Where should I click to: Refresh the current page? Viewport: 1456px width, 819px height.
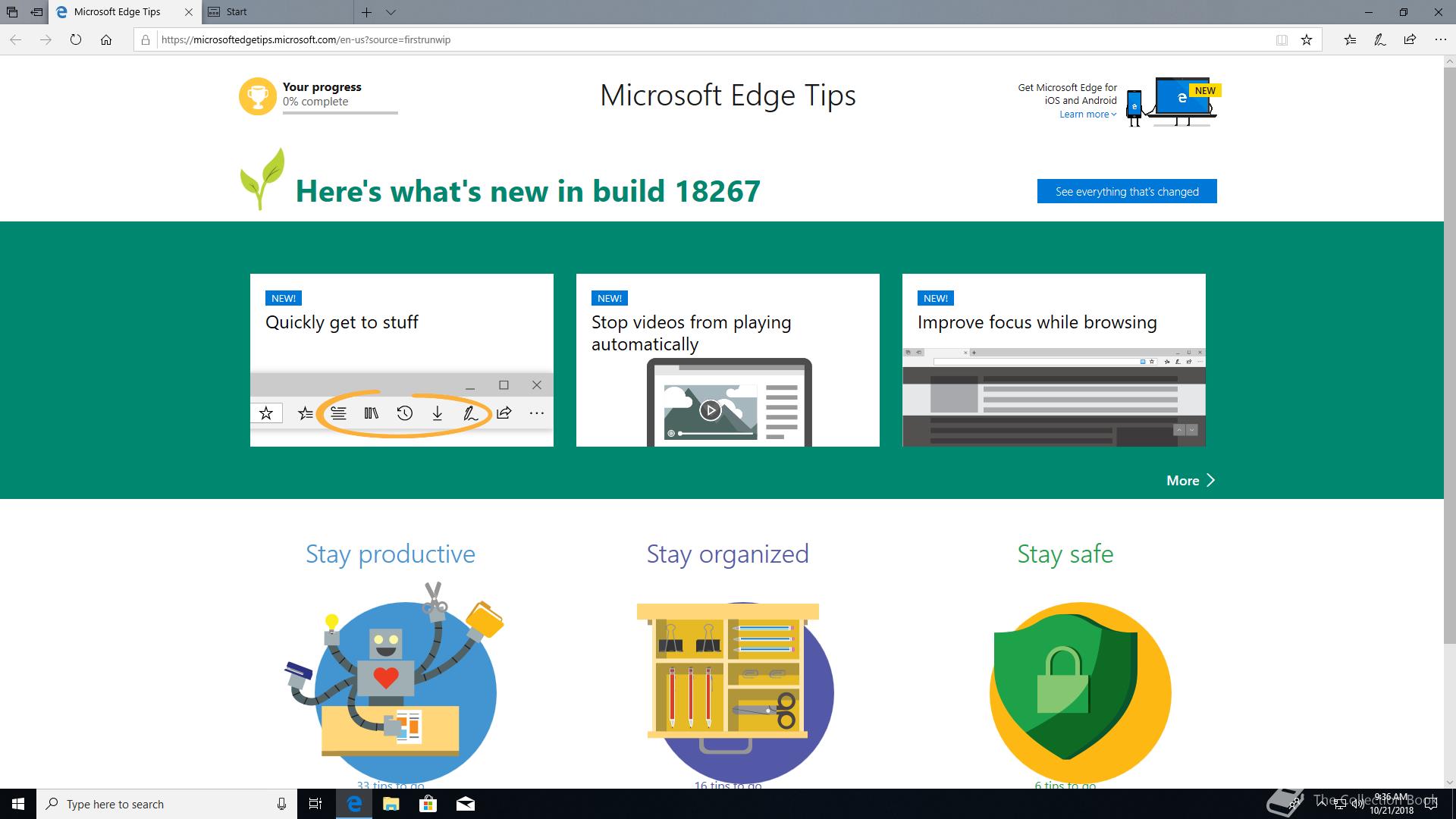click(x=76, y=40)
